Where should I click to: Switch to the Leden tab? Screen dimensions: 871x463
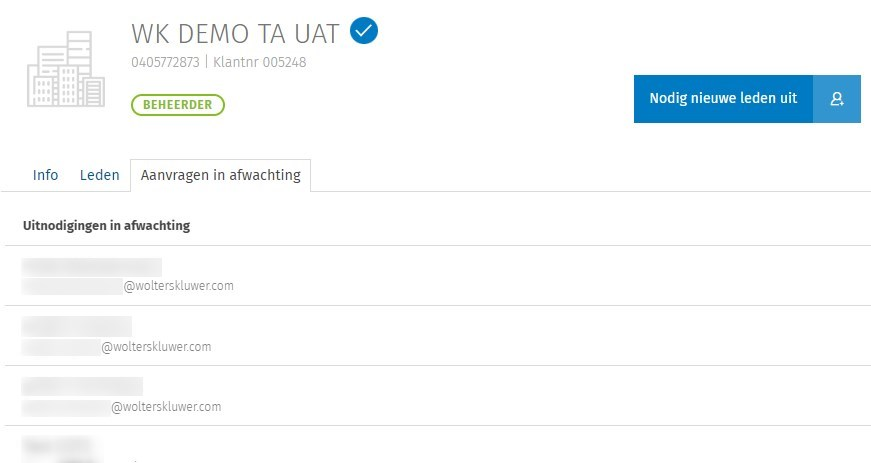coord(99,175)
